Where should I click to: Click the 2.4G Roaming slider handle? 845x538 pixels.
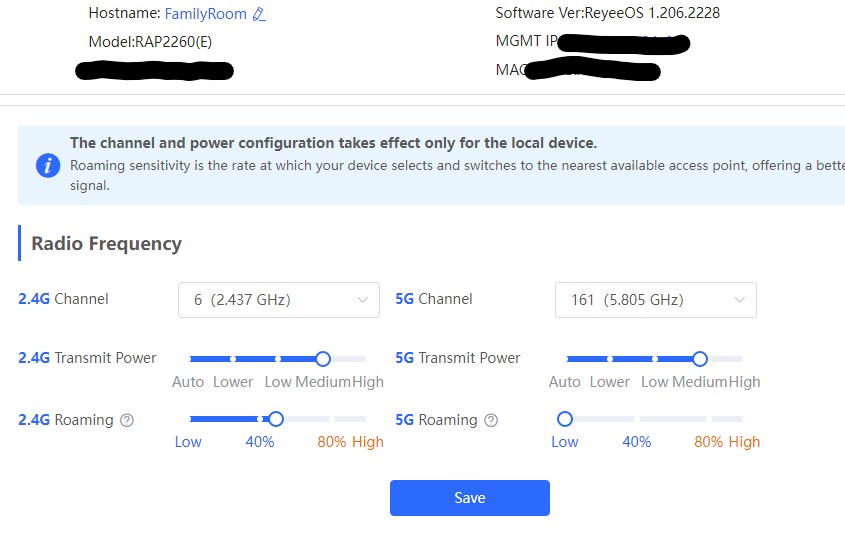coord(276,419)
